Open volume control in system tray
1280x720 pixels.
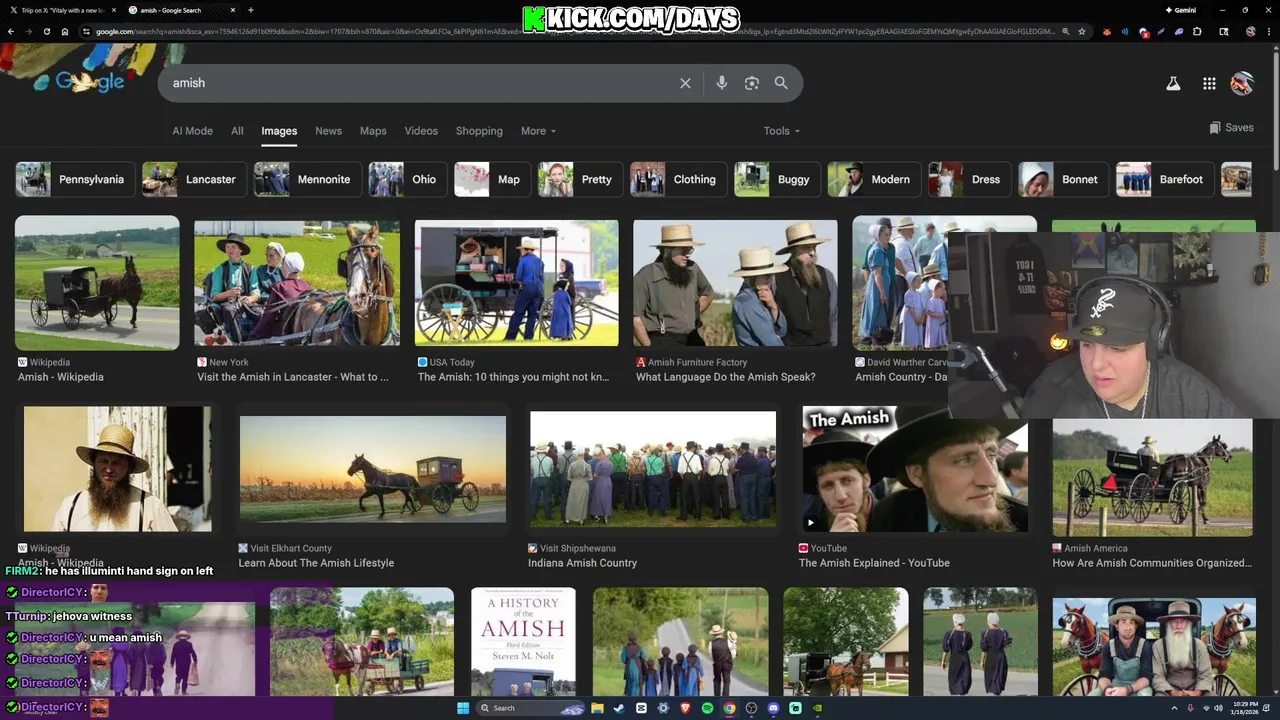coord(1217,708)
